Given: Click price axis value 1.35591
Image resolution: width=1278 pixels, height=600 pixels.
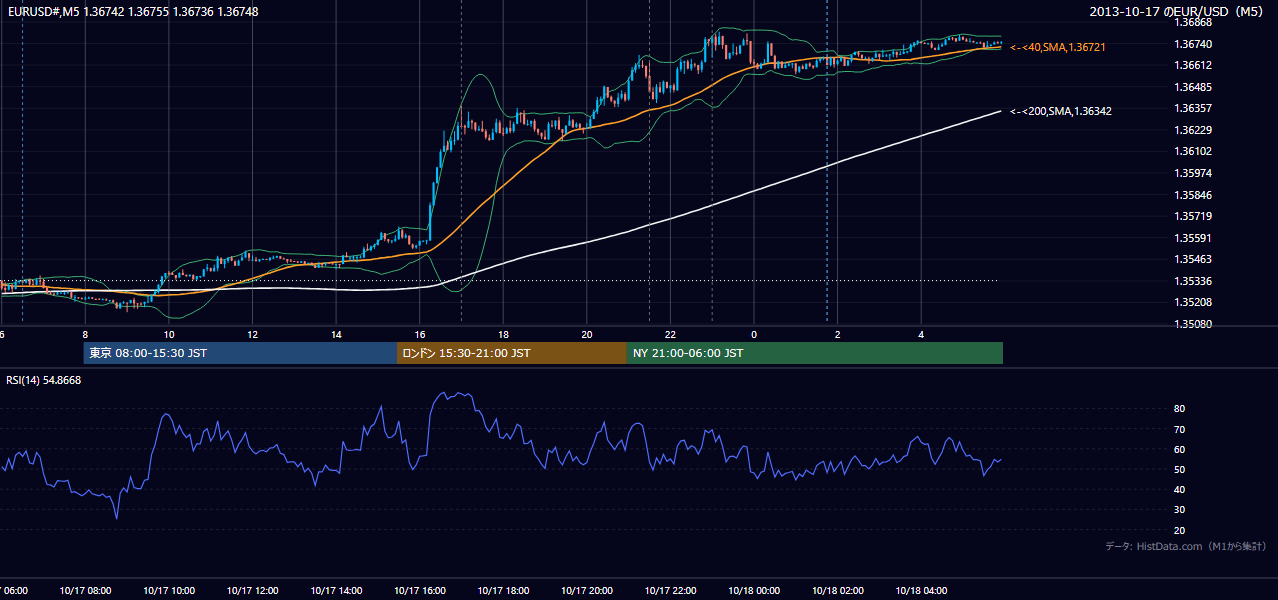Looking at the screenshot, I should tap(1192, 238).
